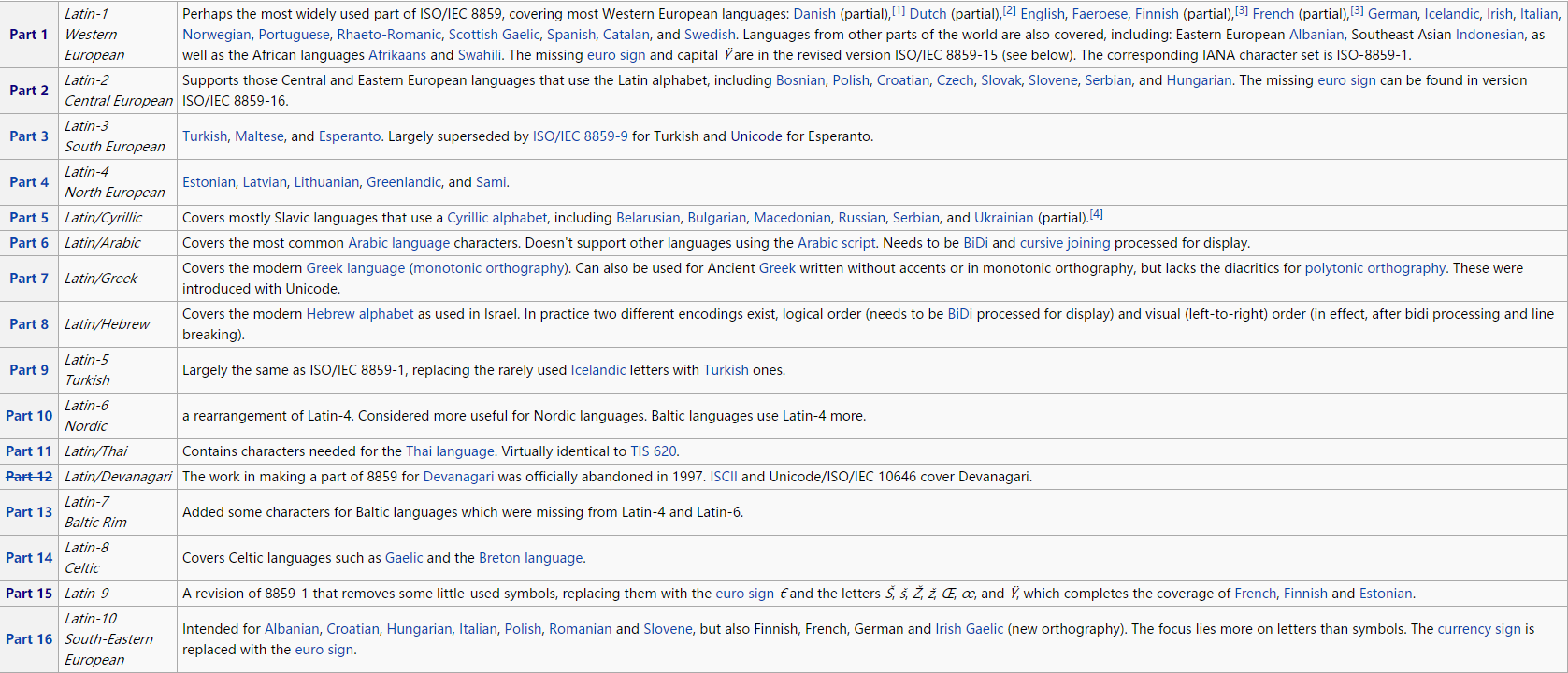Follow the Esperanto link in Part 3
This screenshot has width=1568, height=673.
(x=349, y=136)
